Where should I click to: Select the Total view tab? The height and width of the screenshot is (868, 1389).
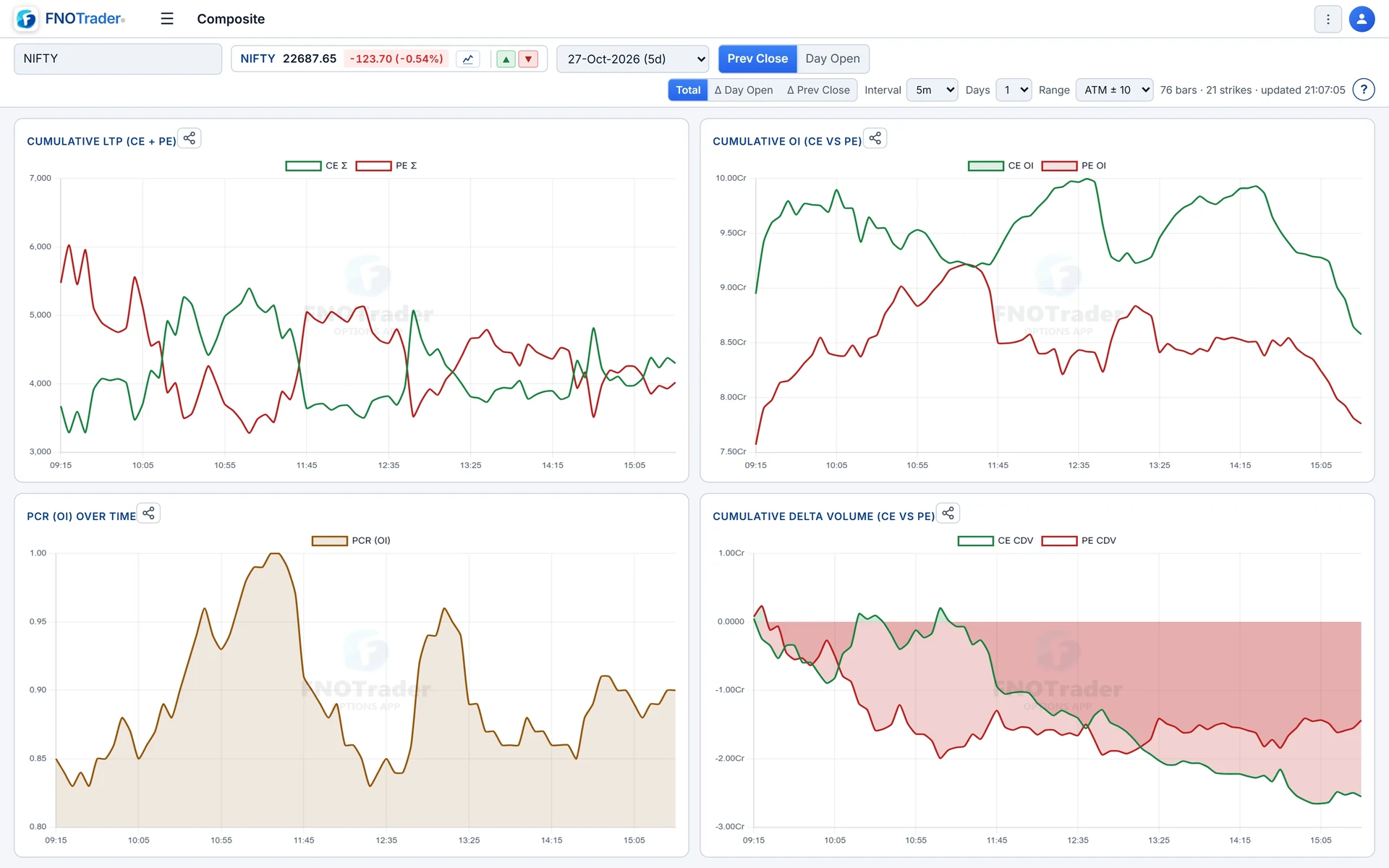[688, 90]
